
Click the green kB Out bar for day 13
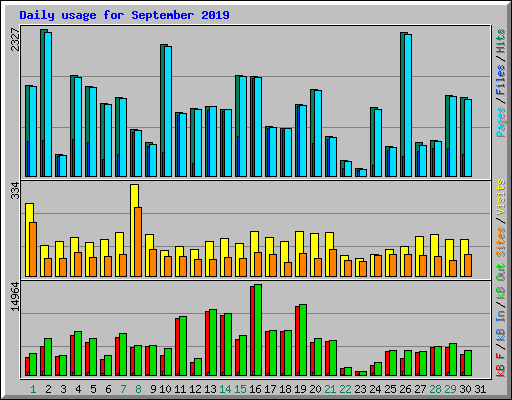[213, 343]
